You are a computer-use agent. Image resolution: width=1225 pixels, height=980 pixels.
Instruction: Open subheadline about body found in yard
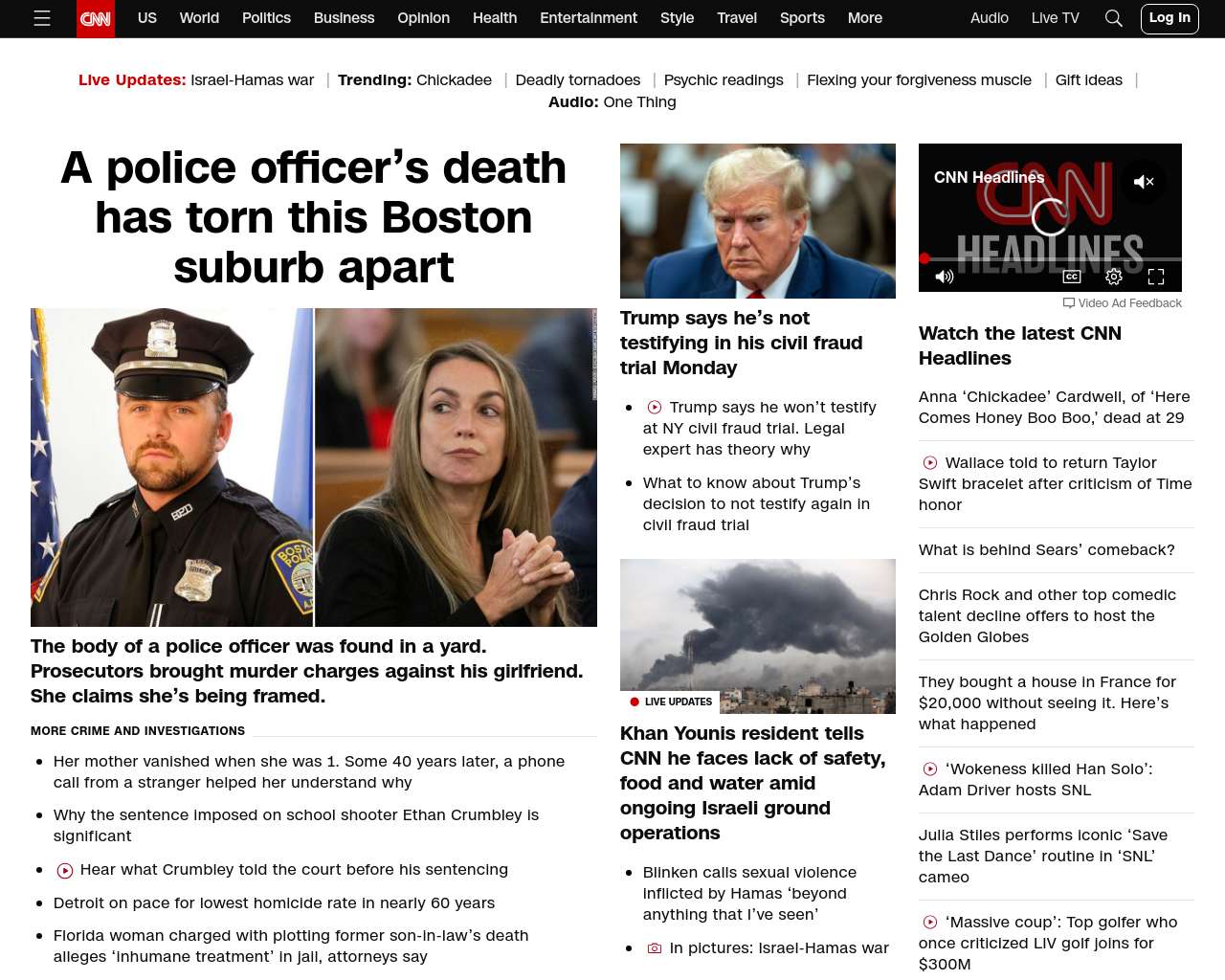(307, 671)
